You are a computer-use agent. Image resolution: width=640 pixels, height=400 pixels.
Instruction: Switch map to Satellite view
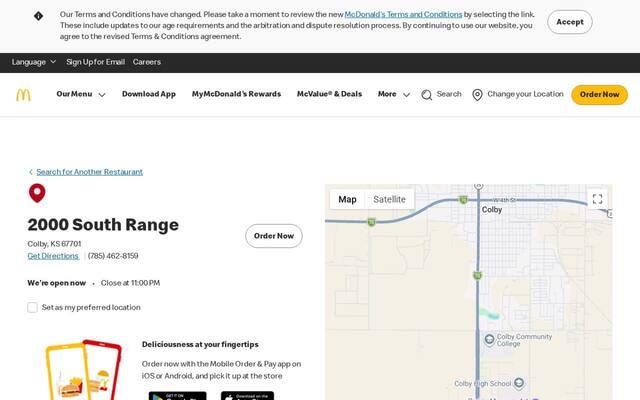click(x=389, y=199)
